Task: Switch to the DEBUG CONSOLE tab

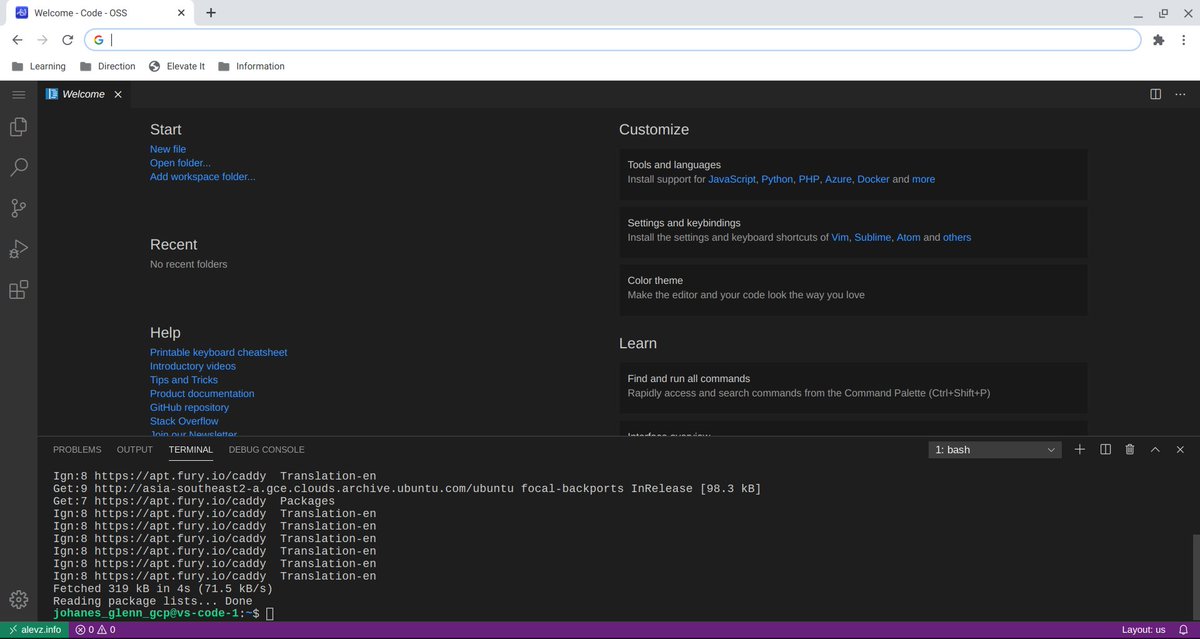Action: click(x=266, y=450)
